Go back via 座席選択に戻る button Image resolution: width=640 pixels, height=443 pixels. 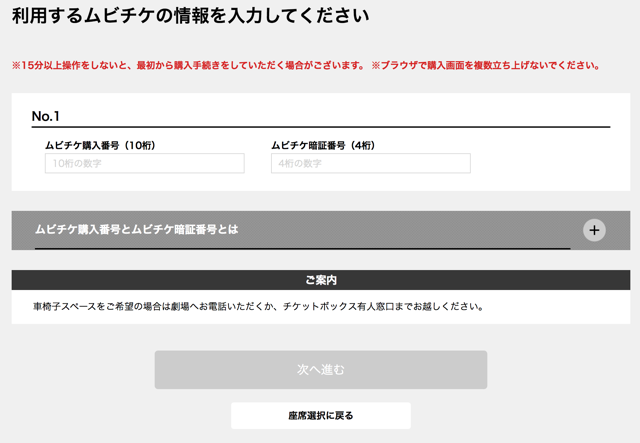(320, 416)
